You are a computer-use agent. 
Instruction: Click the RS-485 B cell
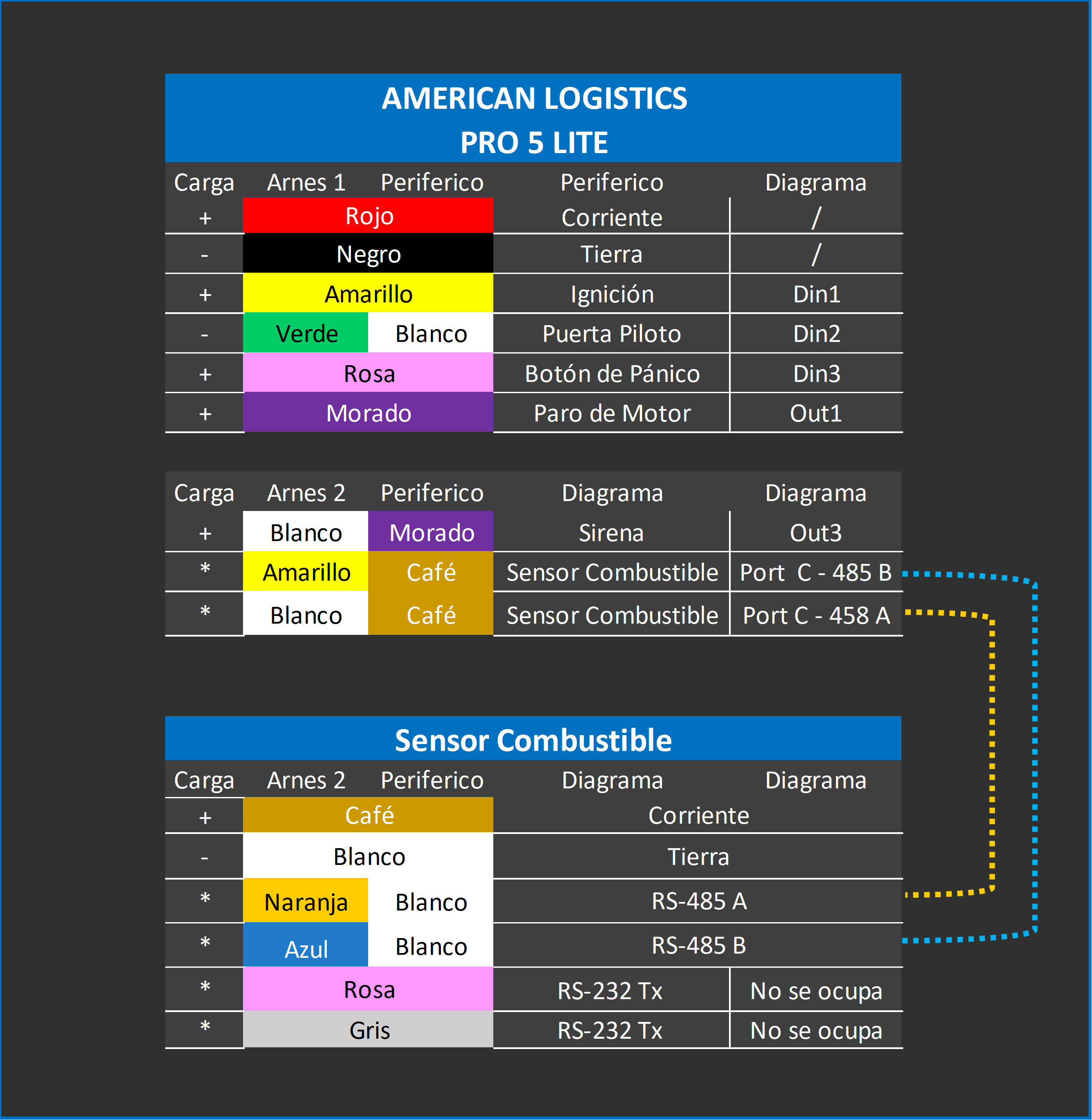(698, 945)
